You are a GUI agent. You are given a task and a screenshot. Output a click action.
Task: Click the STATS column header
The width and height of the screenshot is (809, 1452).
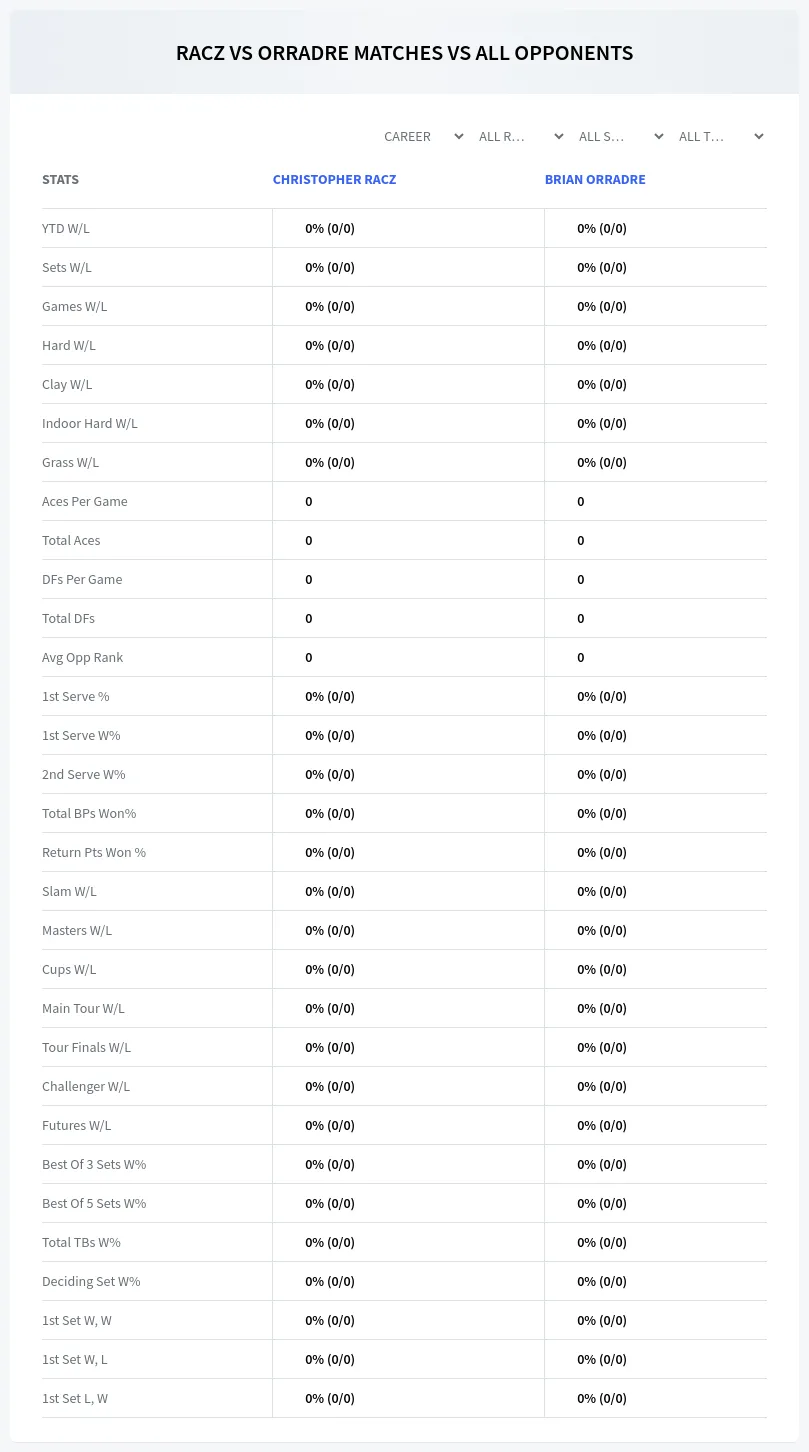[x=60, y=180]
